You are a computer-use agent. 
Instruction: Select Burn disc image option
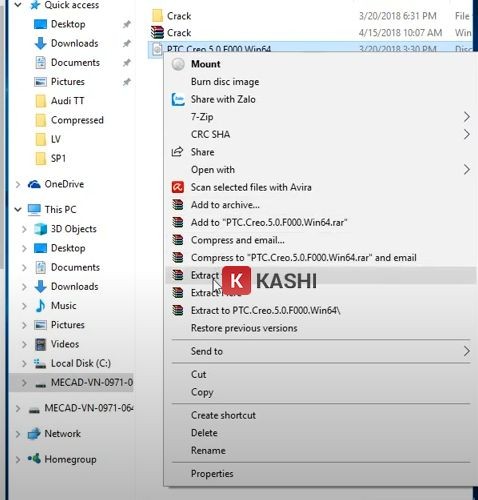tap(225, 82)
